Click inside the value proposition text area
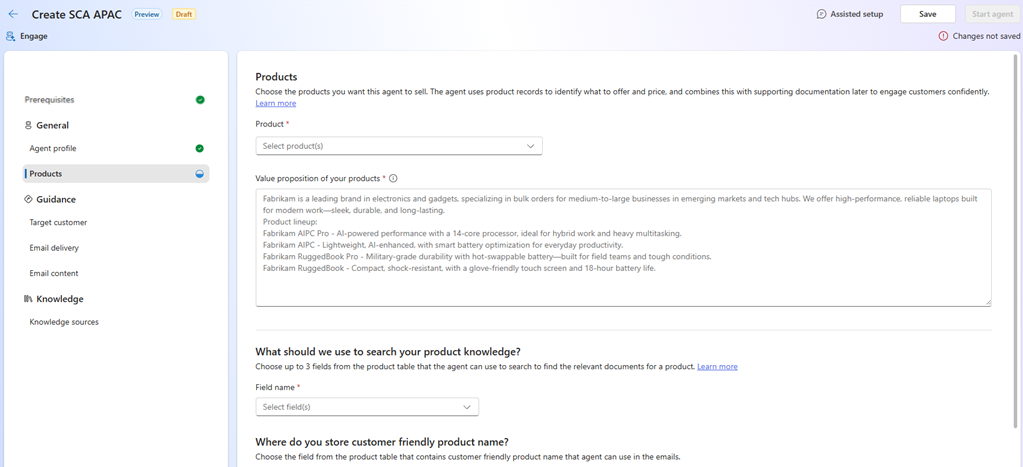This screenshot has height=467, width=1023. click(x=623, y=287)
